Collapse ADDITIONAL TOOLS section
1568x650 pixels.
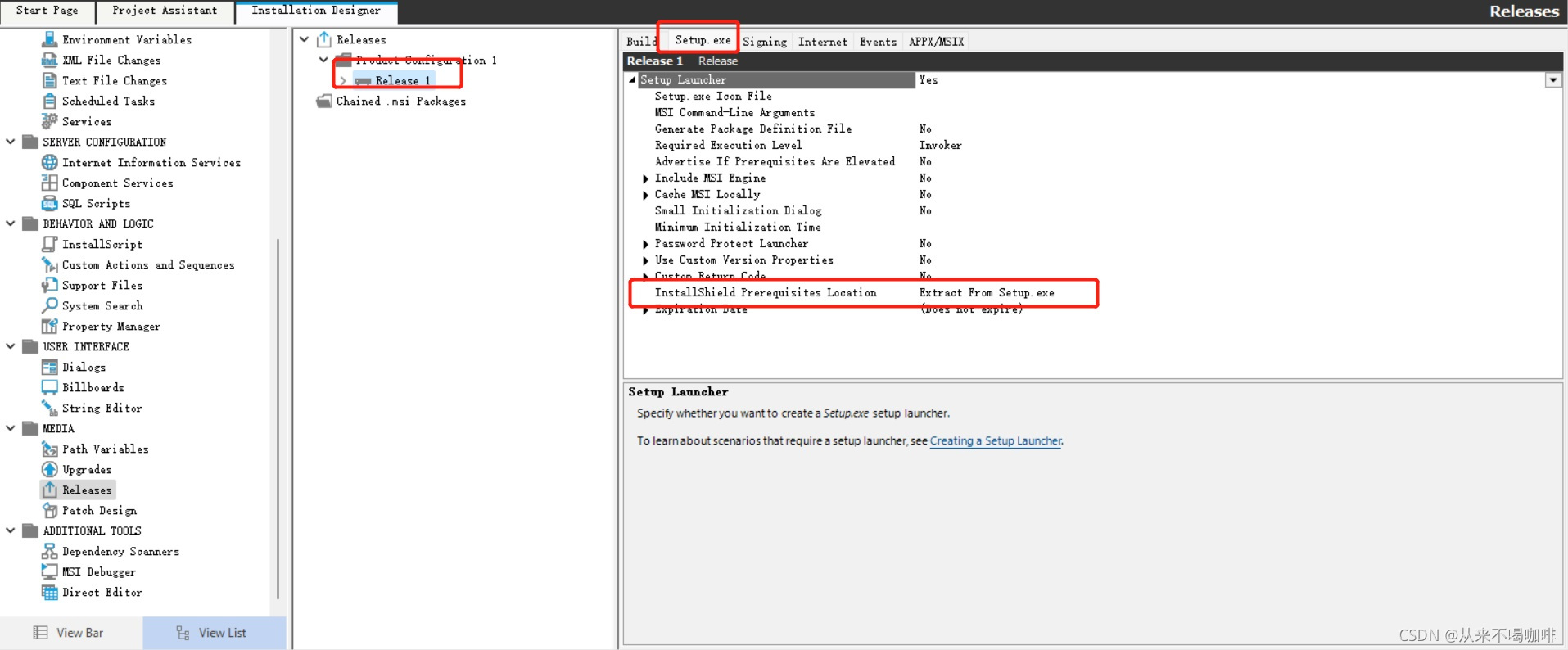pyautogui.click(x=11, y=530)
